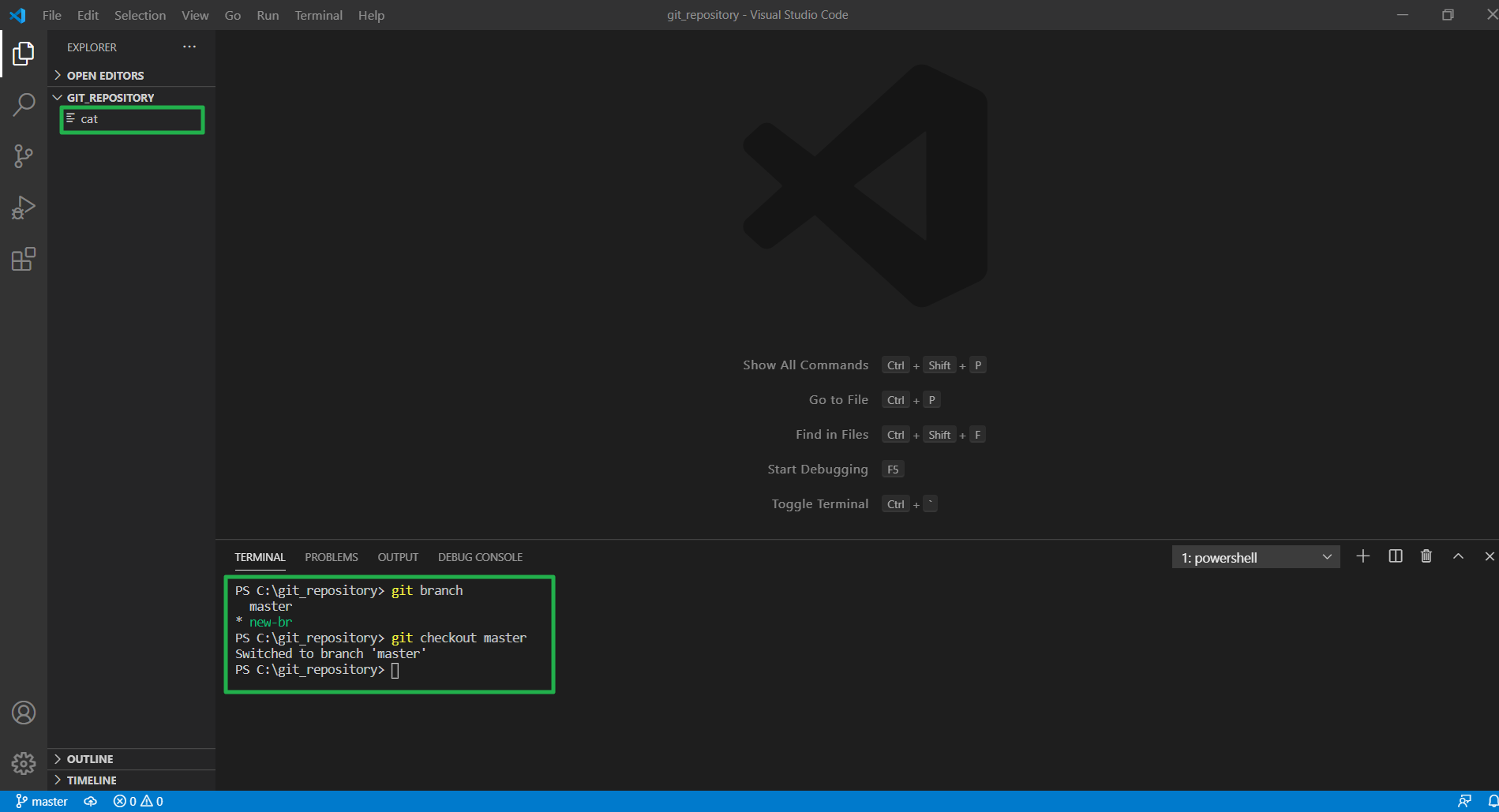The image size is (1499, 812).
Task: Click the F5 key label
Action: 893,470
